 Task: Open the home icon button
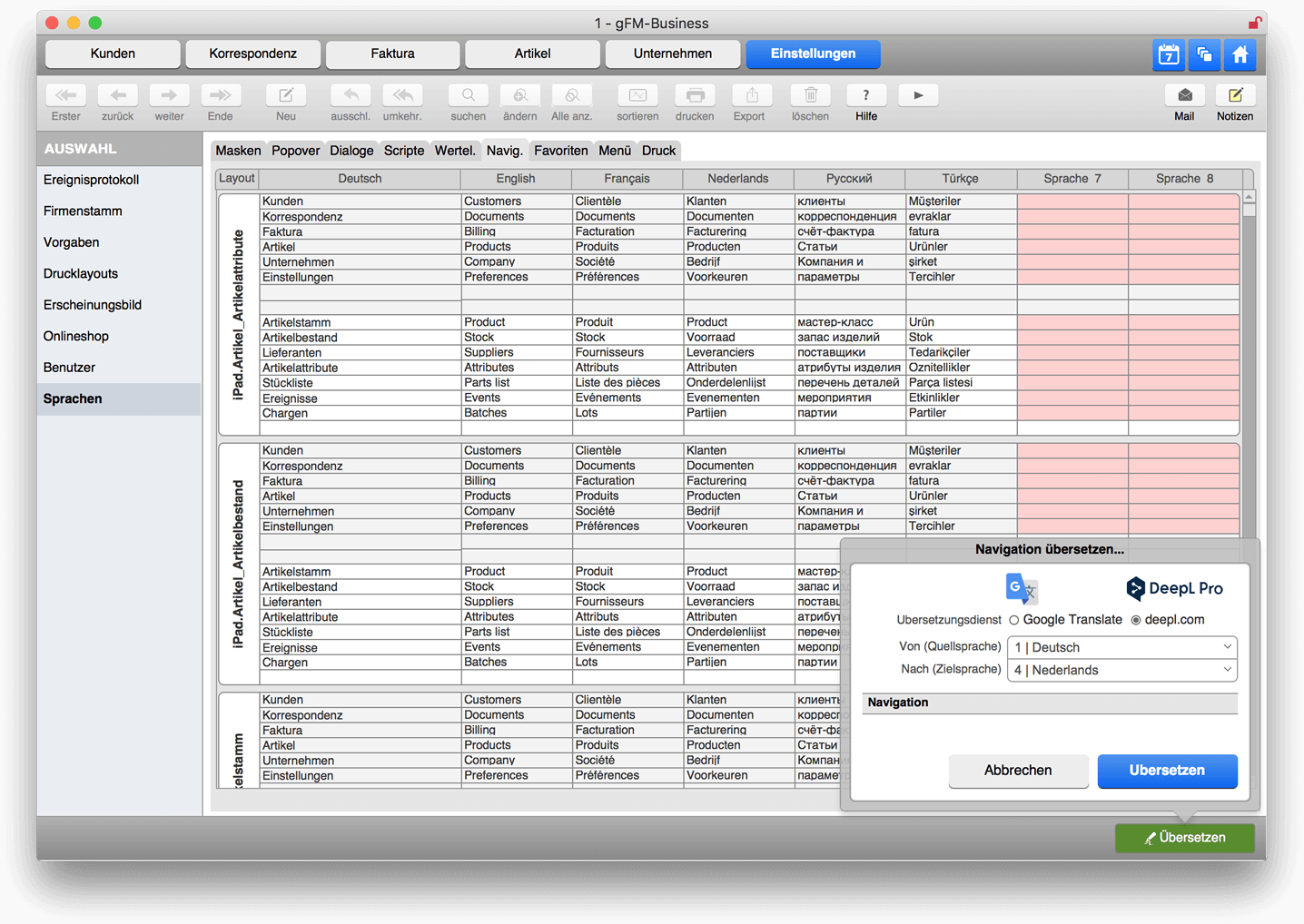tap(1240, 54)
